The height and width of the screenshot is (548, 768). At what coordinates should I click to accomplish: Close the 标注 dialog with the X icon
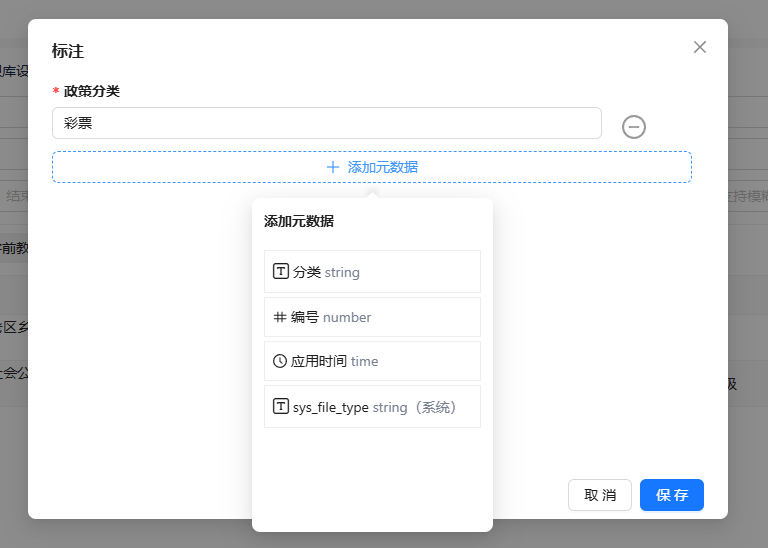pos(700,47)
